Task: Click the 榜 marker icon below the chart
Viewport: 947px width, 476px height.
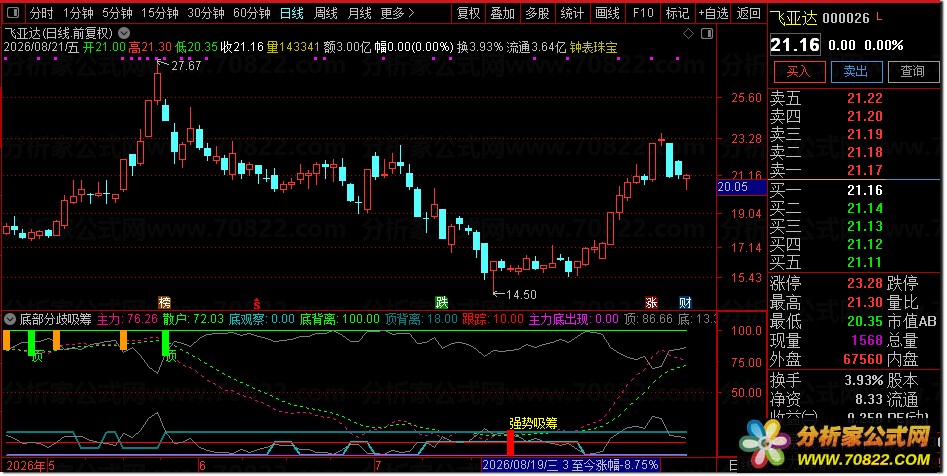Action: (164, 303)
